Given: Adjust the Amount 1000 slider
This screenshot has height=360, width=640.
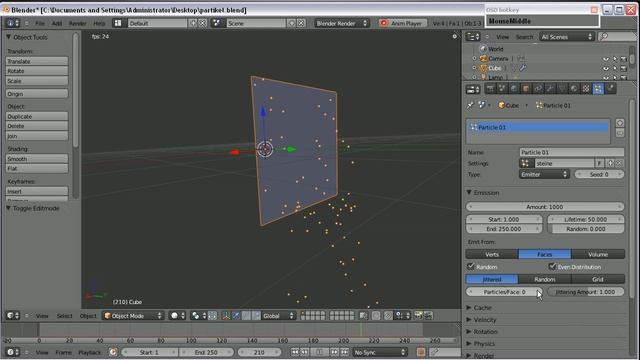Looking at the screenshot, I should coord(545,207).
